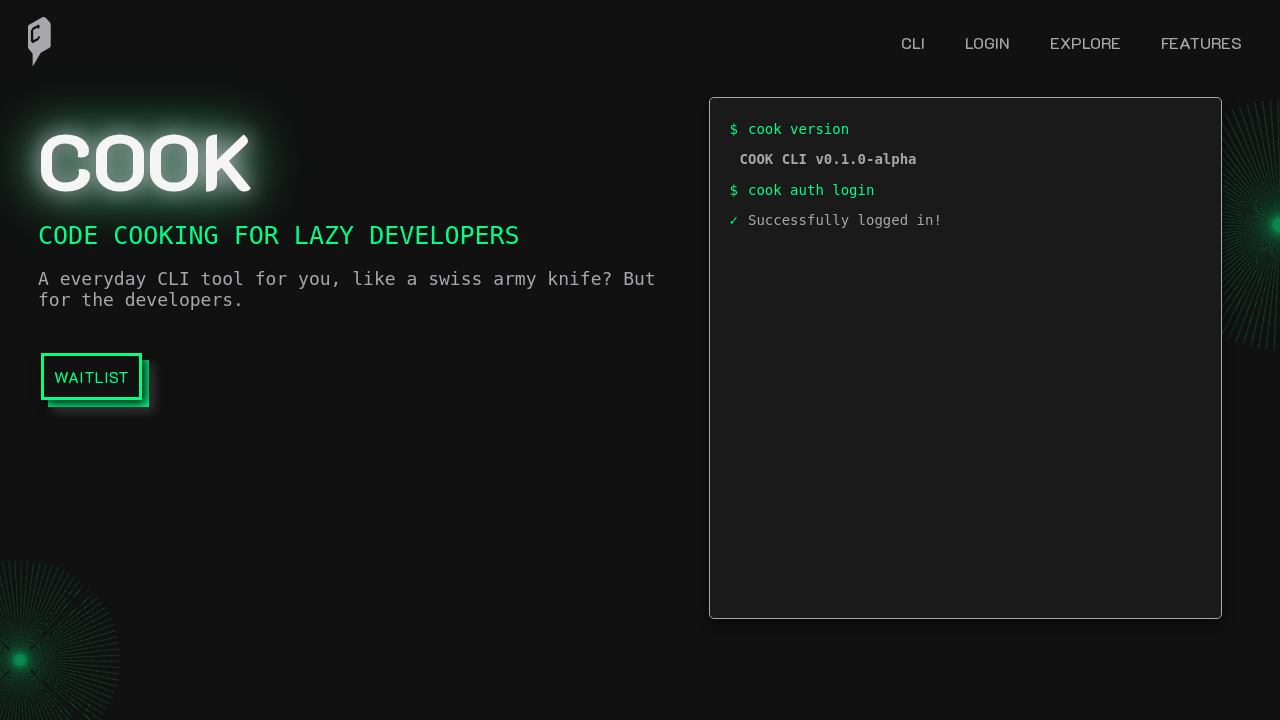Click the swiss army knife description text
This screenshot has height=720, width=1280.
point(347,289)
